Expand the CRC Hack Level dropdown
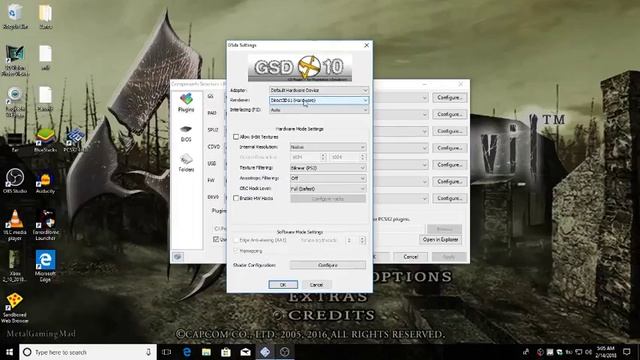The height and width of the screenshot is (360, 640). point(328,189)
